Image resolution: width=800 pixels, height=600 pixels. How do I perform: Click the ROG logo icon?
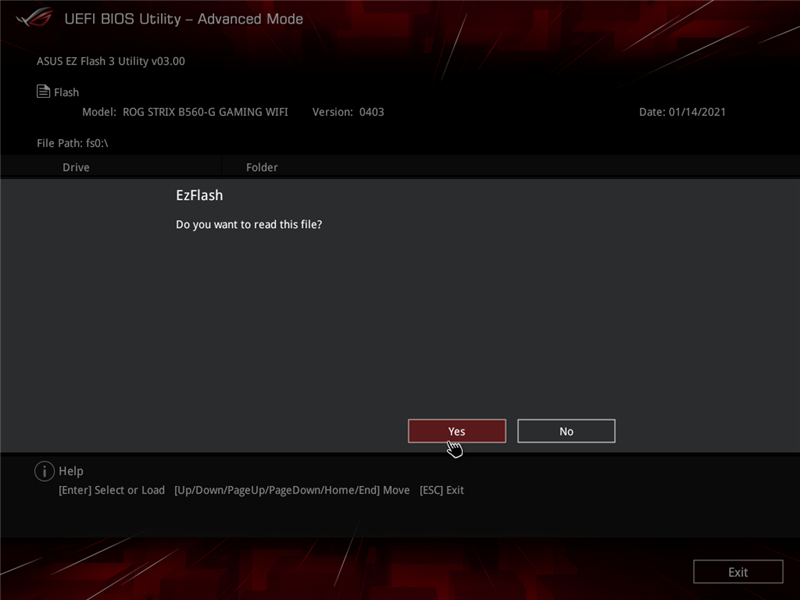(34, 18)
